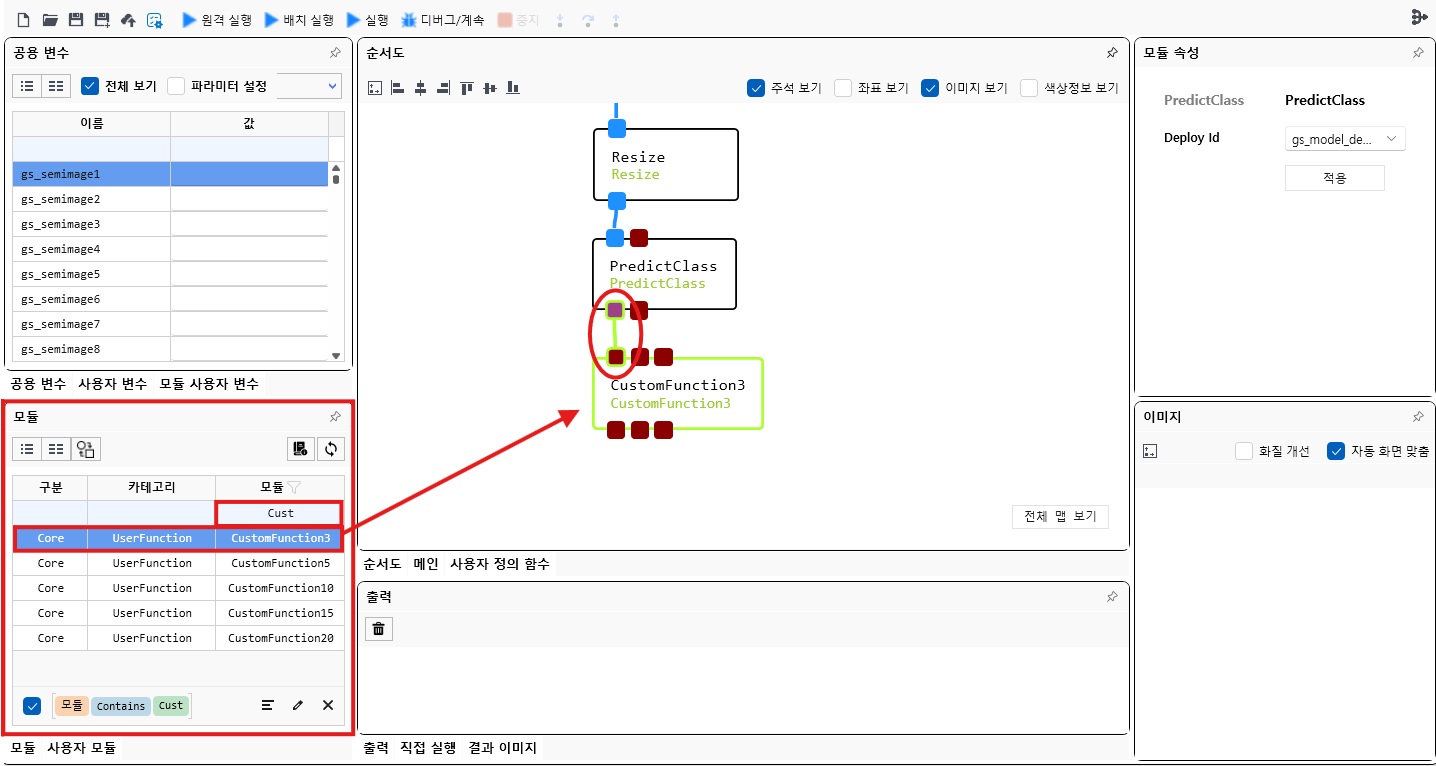Disable the 이미지 보기 checkbox
The height and width of the screenshot is (766, 1436).
pyautogui.click(x=930, y=87)
